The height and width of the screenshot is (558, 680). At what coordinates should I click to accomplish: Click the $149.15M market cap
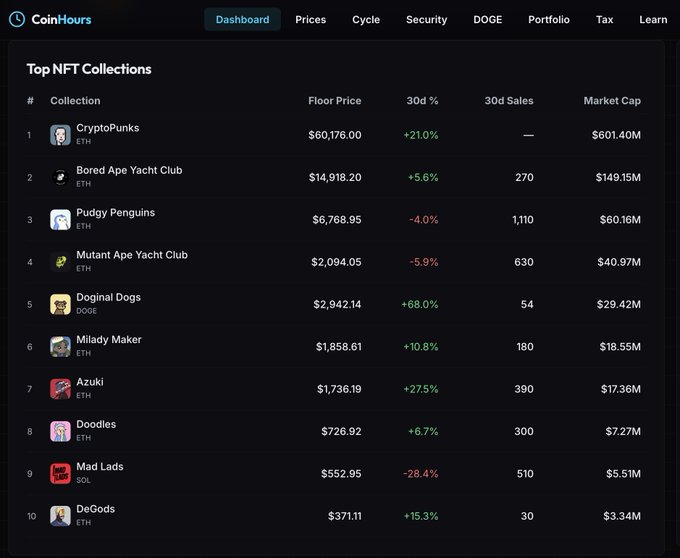pyautogui.click(x=618, y=177)
